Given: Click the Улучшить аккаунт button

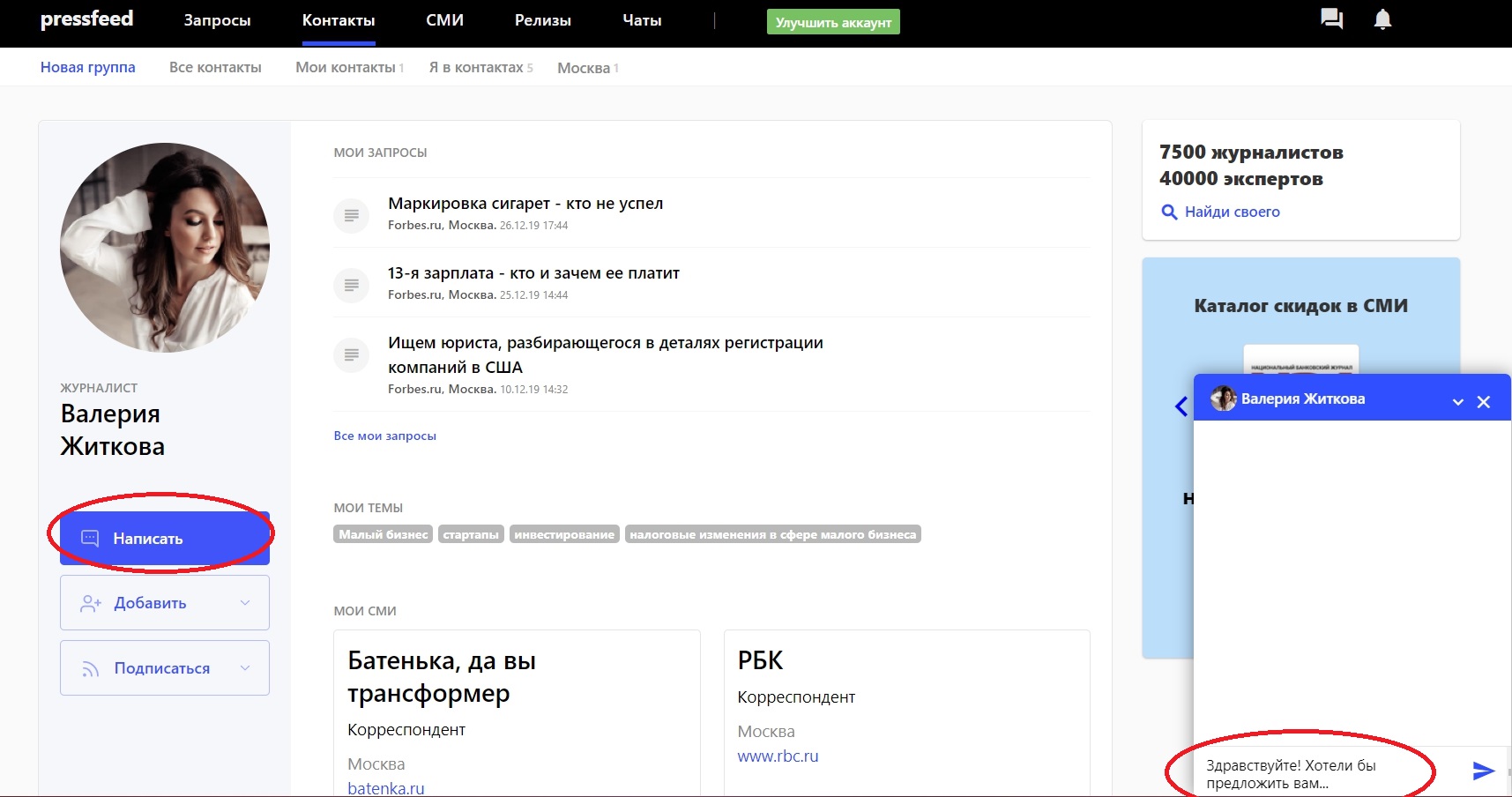Looking at the screenshot, I should [833, 22].
